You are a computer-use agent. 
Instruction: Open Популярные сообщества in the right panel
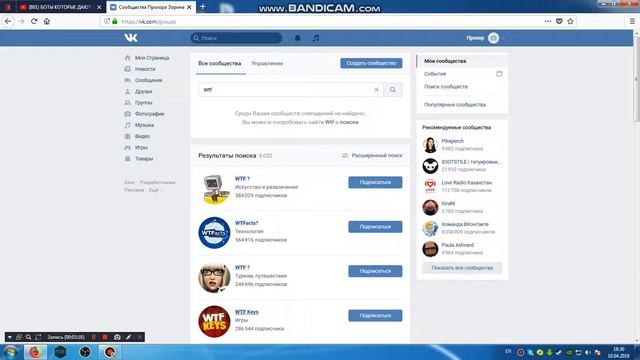click(x=455, y=105)
